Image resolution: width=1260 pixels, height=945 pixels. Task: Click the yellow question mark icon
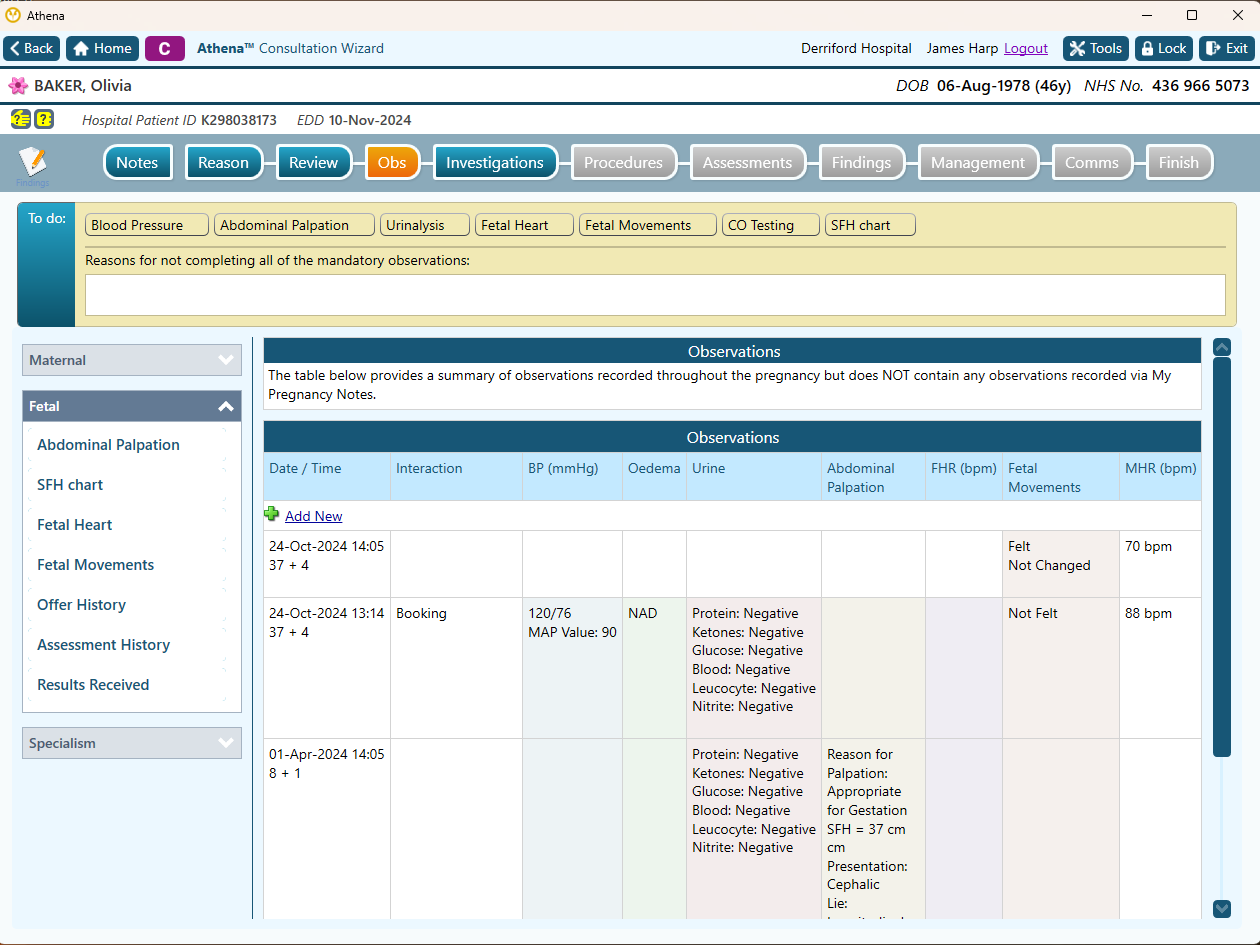(x=44, y=120)
